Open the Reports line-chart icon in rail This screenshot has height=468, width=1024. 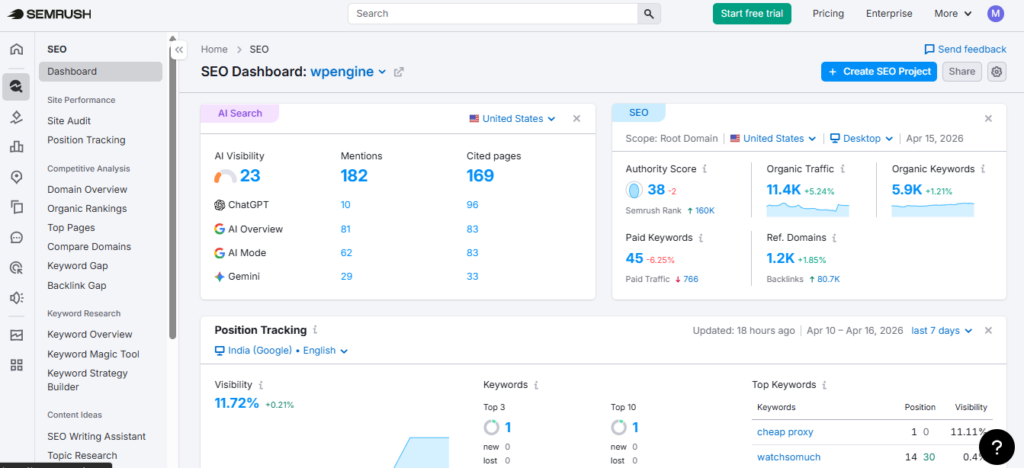coord(16,335)
